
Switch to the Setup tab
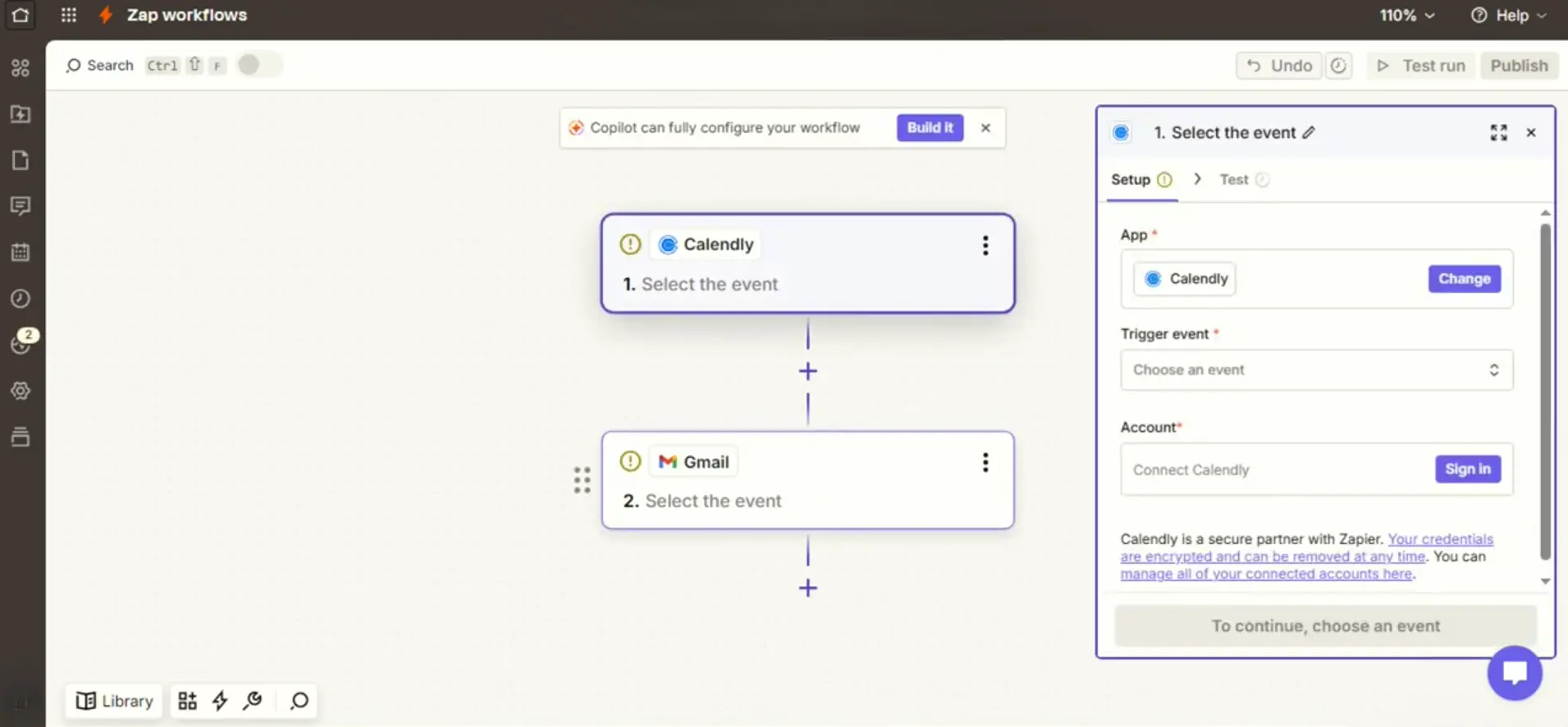(x=1141, y=180)
